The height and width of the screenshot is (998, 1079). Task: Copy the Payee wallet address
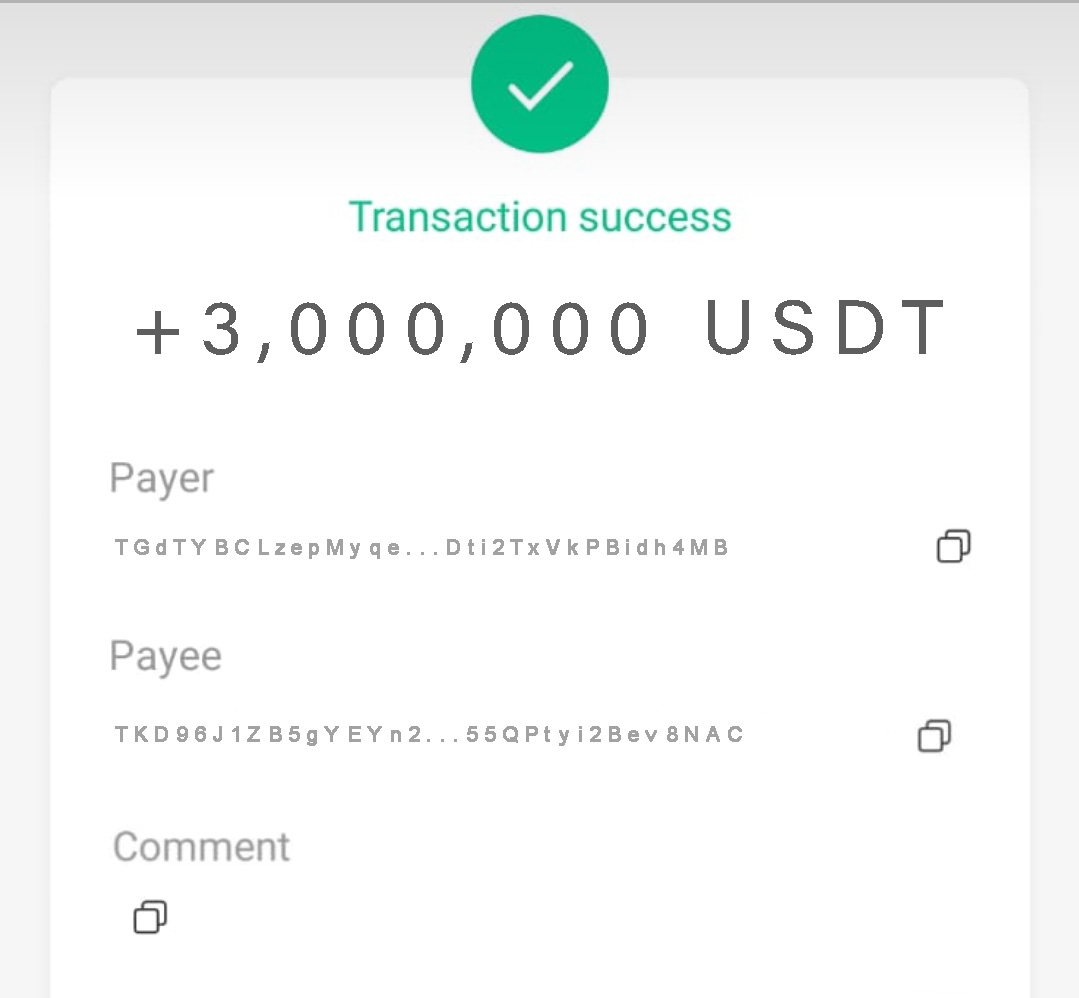[934, 736]
